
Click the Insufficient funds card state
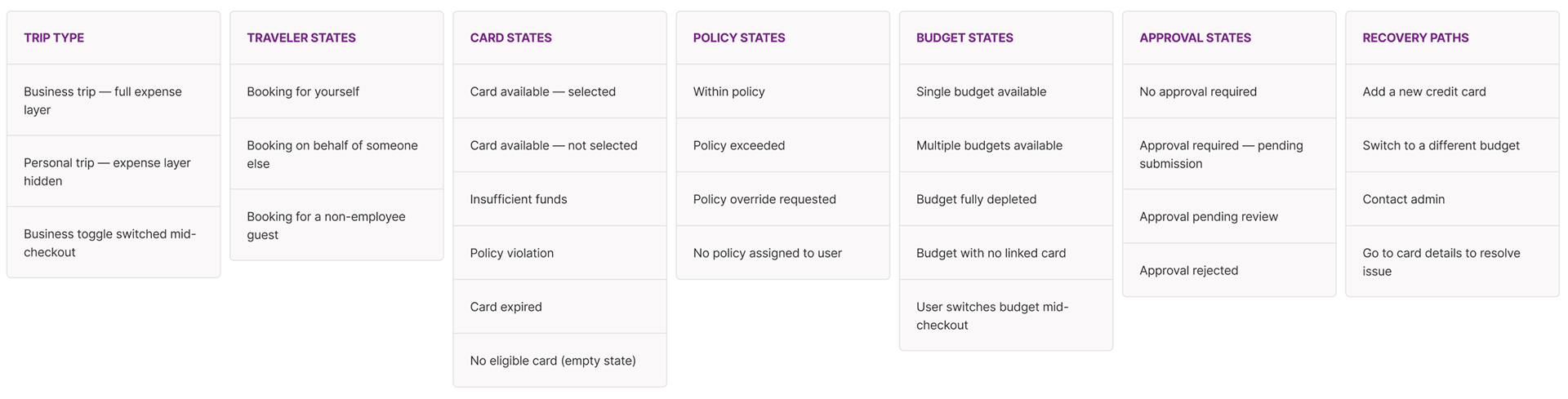[559, 199]
